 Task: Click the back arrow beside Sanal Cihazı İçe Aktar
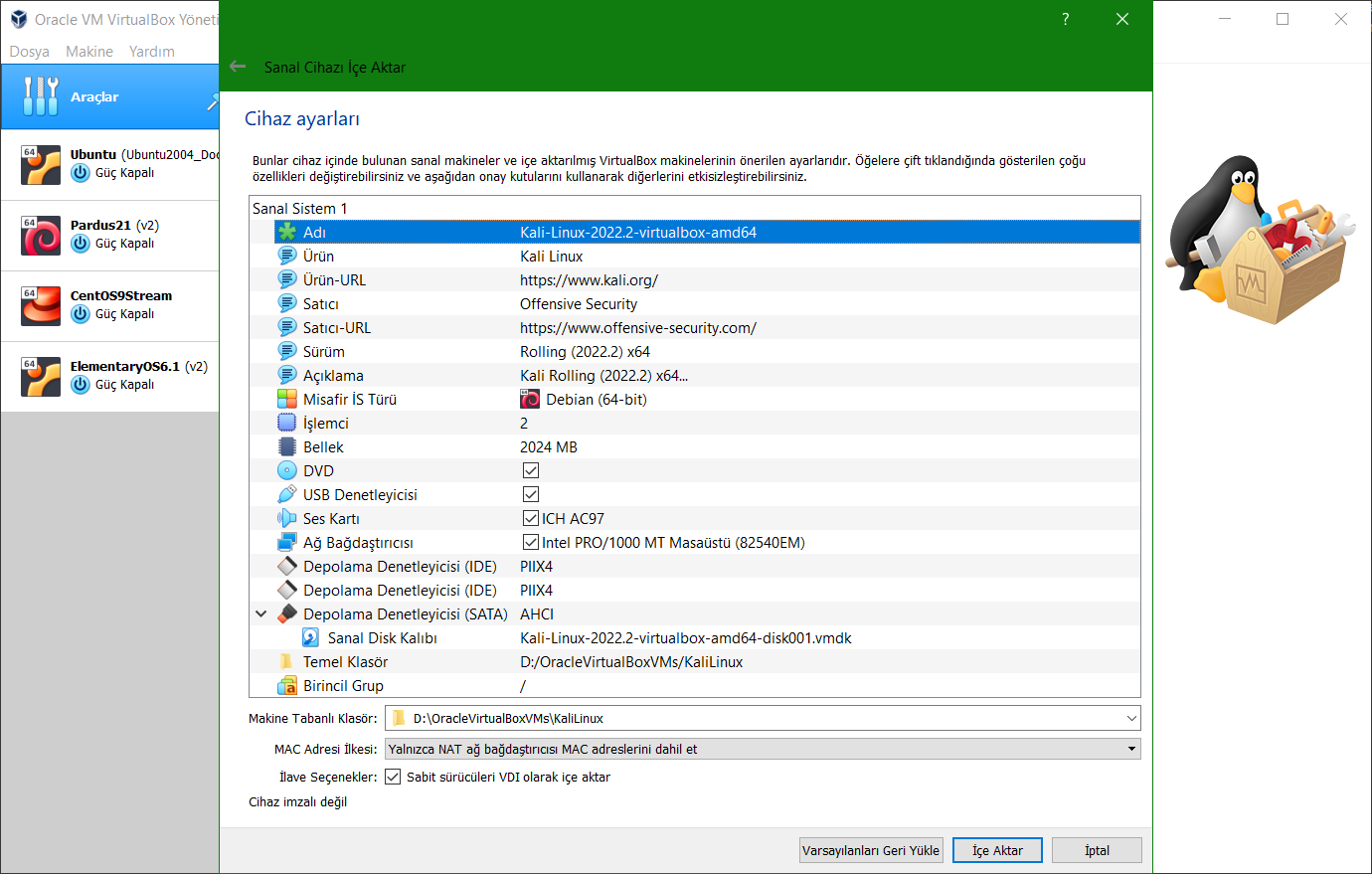click(238, 67)
